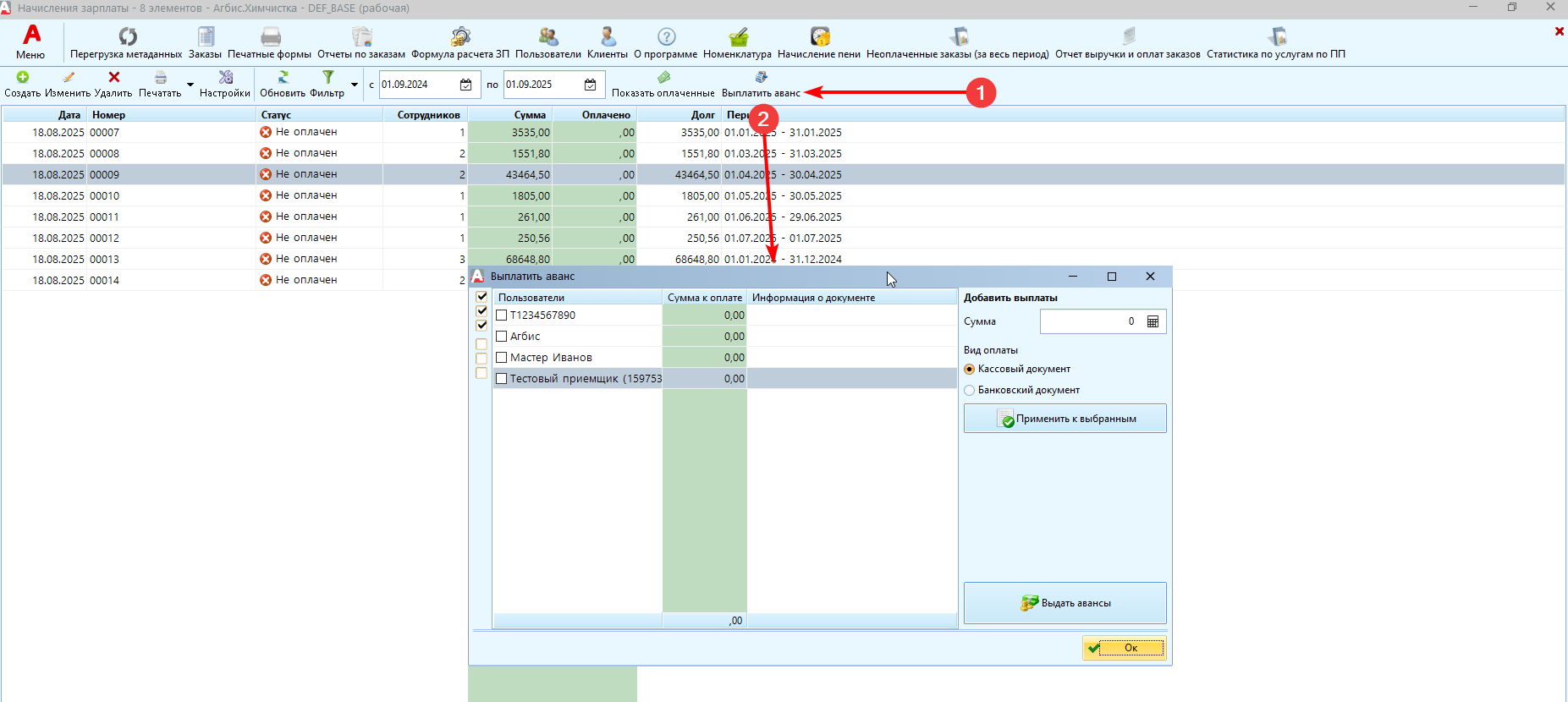The width and height of the screenshot is (1568, 702).
Task: Select row with number 00012
Action: tap(784, 238)
